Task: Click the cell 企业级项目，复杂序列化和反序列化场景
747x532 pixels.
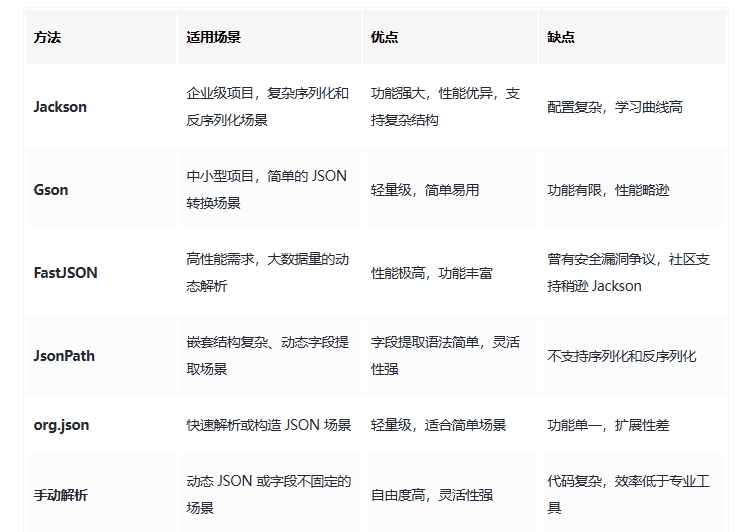Action: [x=269, y=107]
